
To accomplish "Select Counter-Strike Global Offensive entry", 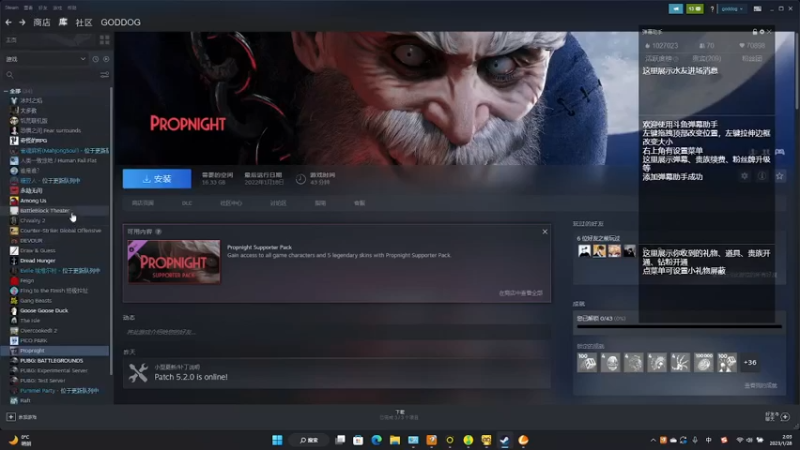I will pyautogui.click(x=55, y=231).
